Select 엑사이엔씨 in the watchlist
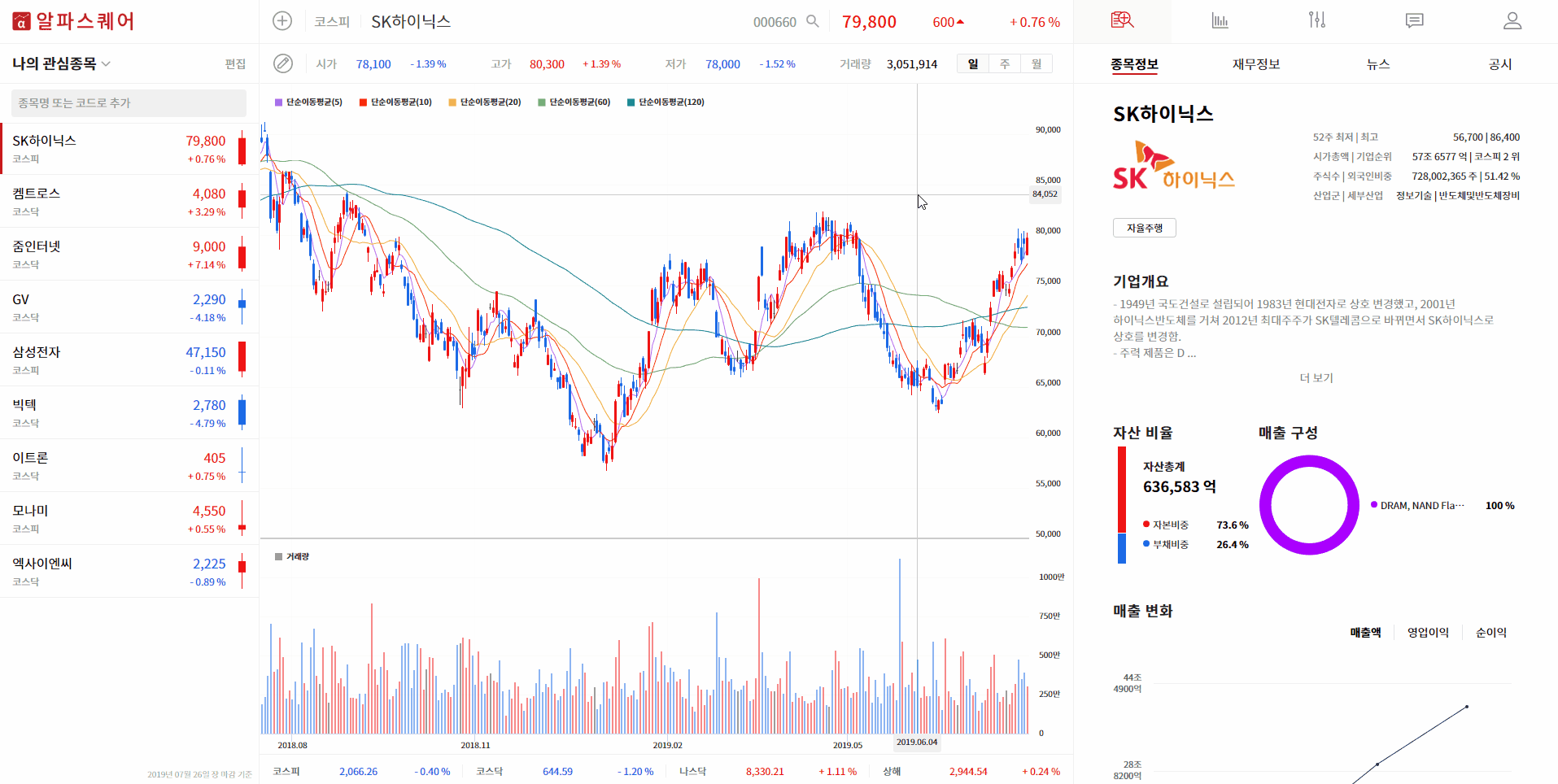The image size is (1558, 784). (129, 572)
